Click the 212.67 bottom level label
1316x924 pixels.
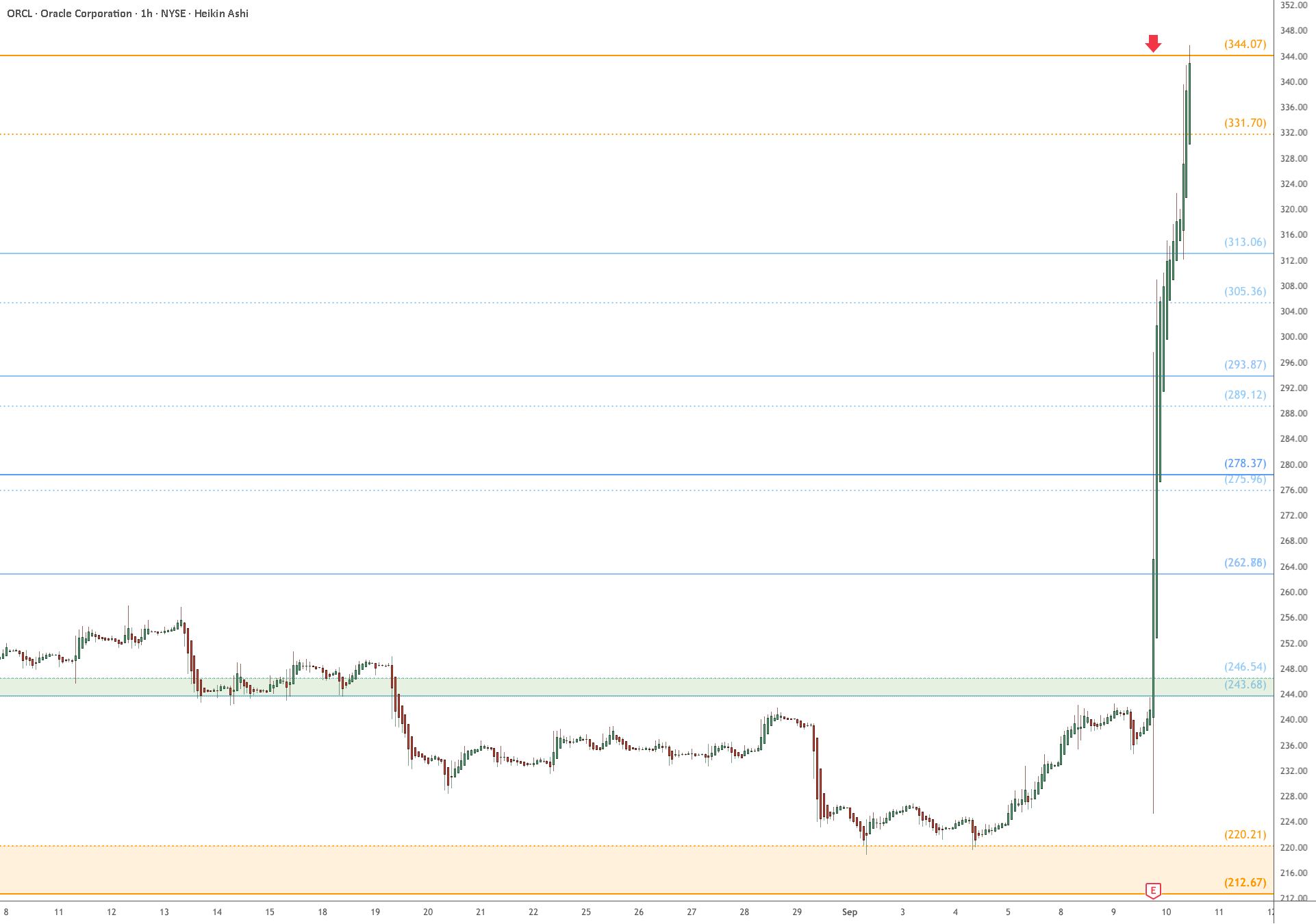click(x=1245, y=882)
